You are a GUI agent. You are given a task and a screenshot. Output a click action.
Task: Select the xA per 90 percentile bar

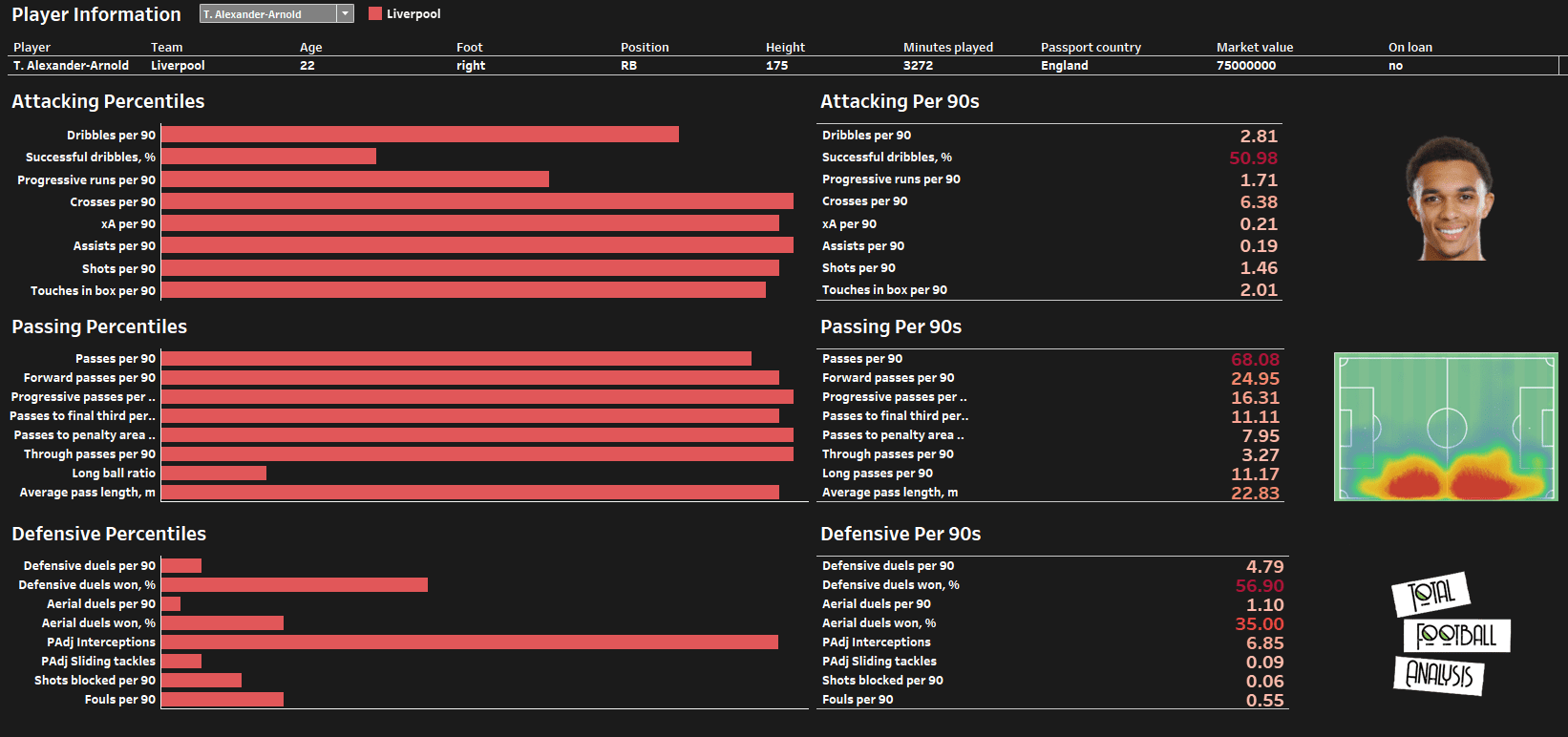tap(470, 223)
